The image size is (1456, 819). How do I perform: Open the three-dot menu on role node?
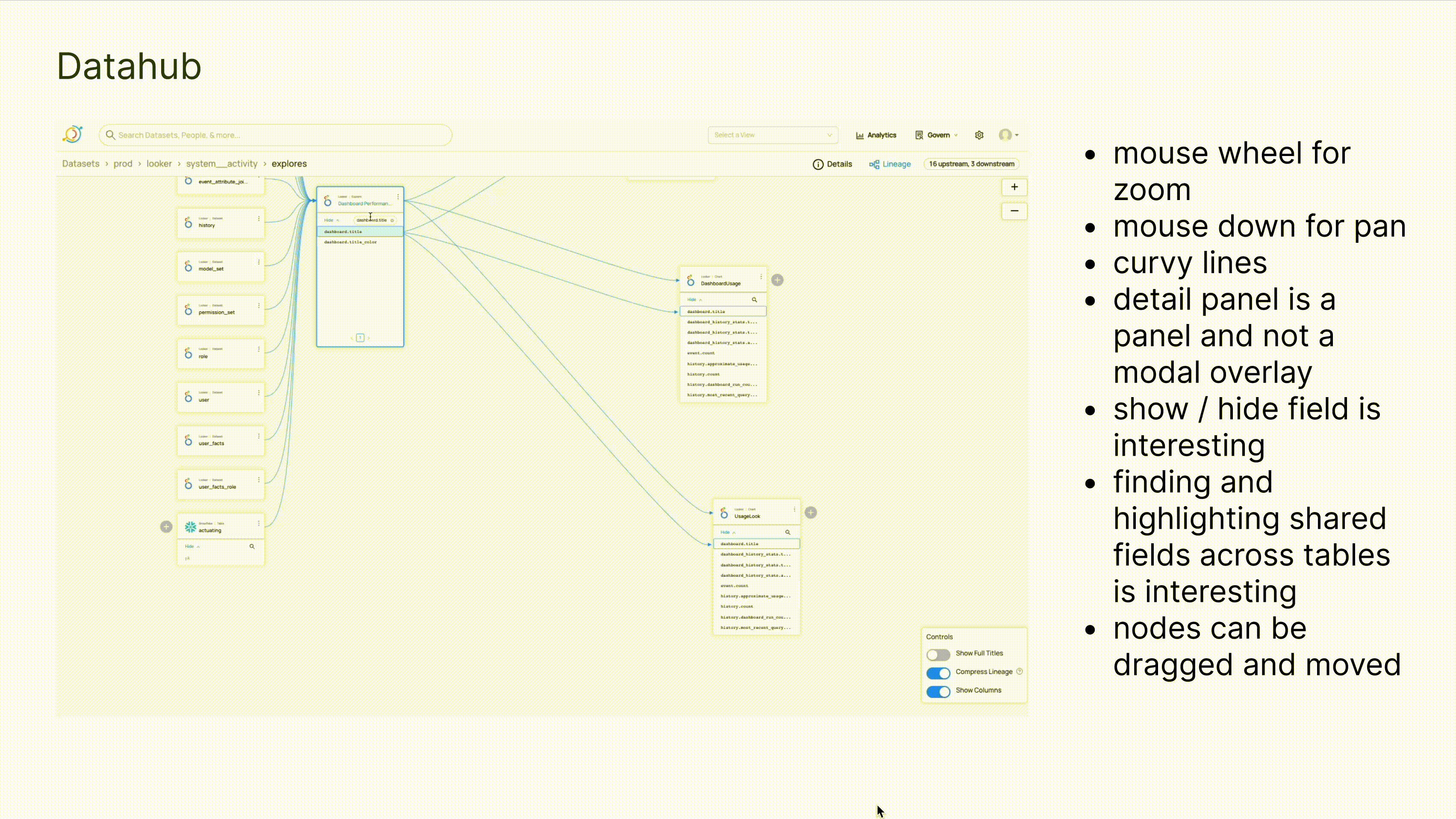[x=259, y=349]
